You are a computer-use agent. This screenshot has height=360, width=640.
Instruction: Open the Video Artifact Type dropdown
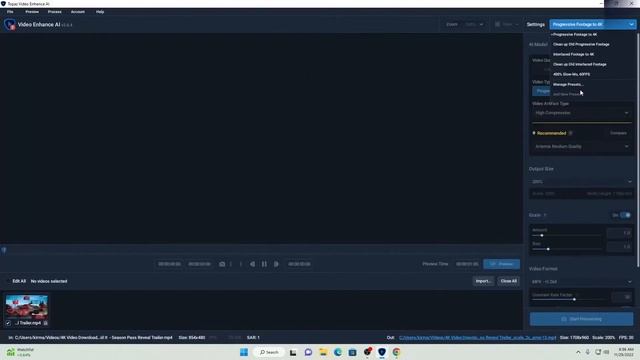[582, 113]
